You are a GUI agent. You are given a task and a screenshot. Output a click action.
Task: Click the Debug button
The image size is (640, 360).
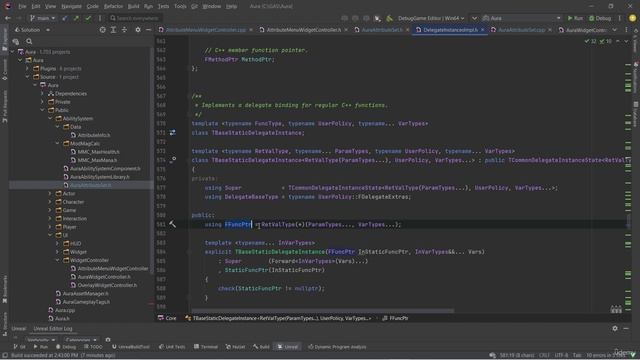[600, 18]
